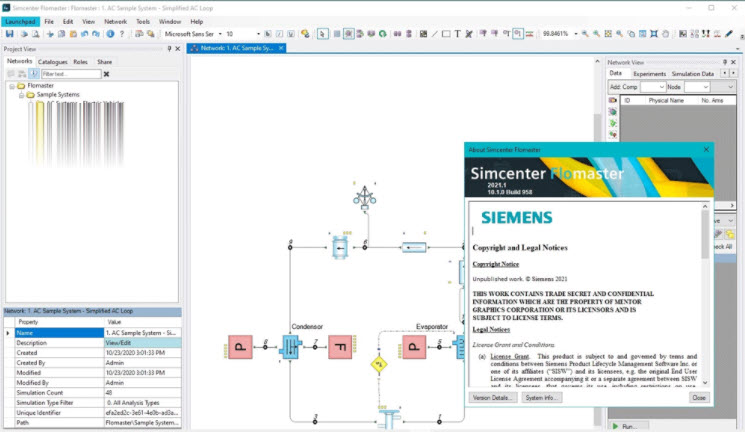Select the Sample Systems folder

[x=58, y=95]
